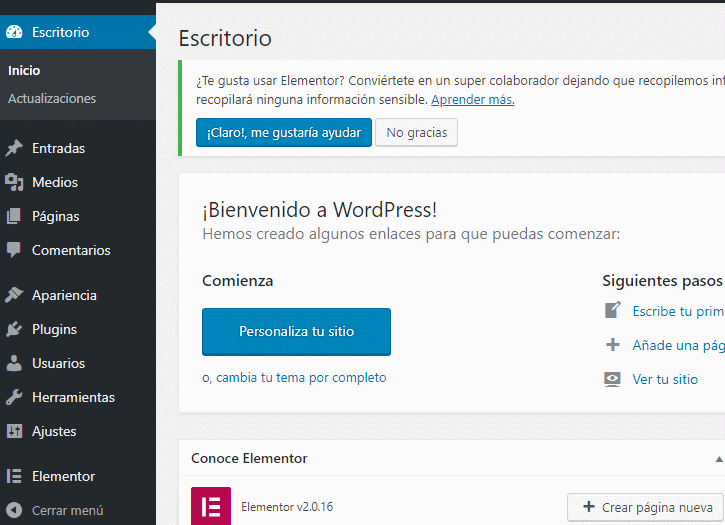Click the Plugins plug icon
The image size is (725, 525).
[x=14, y=329]
